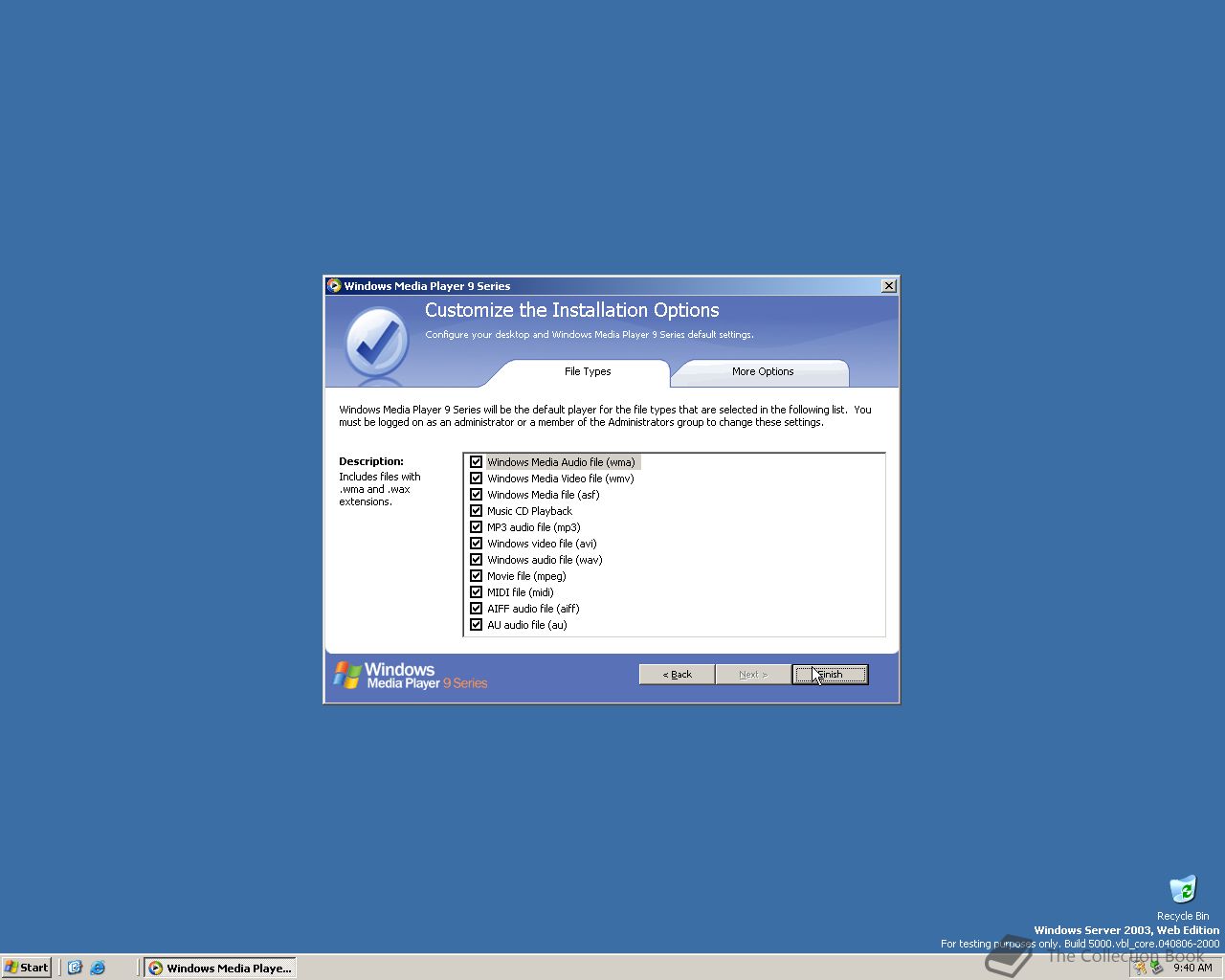1225x980 pixels.
Task: Toggle Windows Media file (asf) checkbox
Action: pyautogui.click(x=476, y=495)
